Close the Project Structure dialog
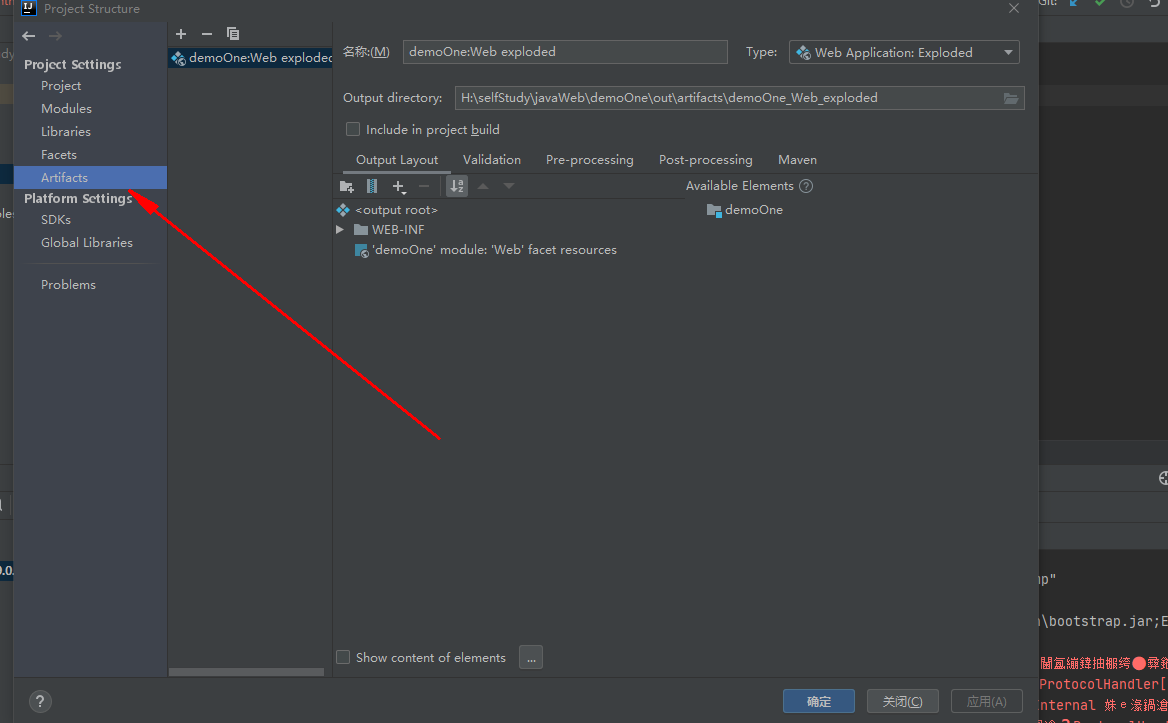Image resolution: width=1168 pixels, height=723 pixels. point(1014,9)
